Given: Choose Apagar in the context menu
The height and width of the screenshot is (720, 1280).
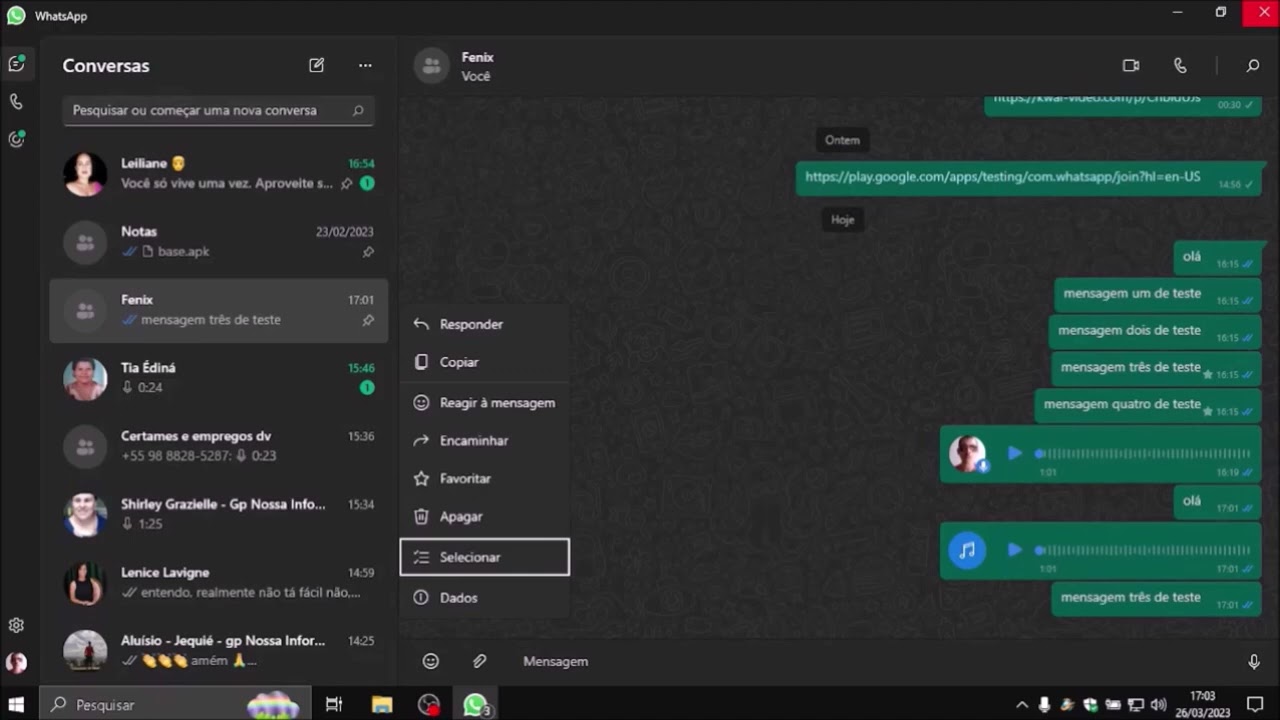Looking at the screenshot, I should coord(485,517).
